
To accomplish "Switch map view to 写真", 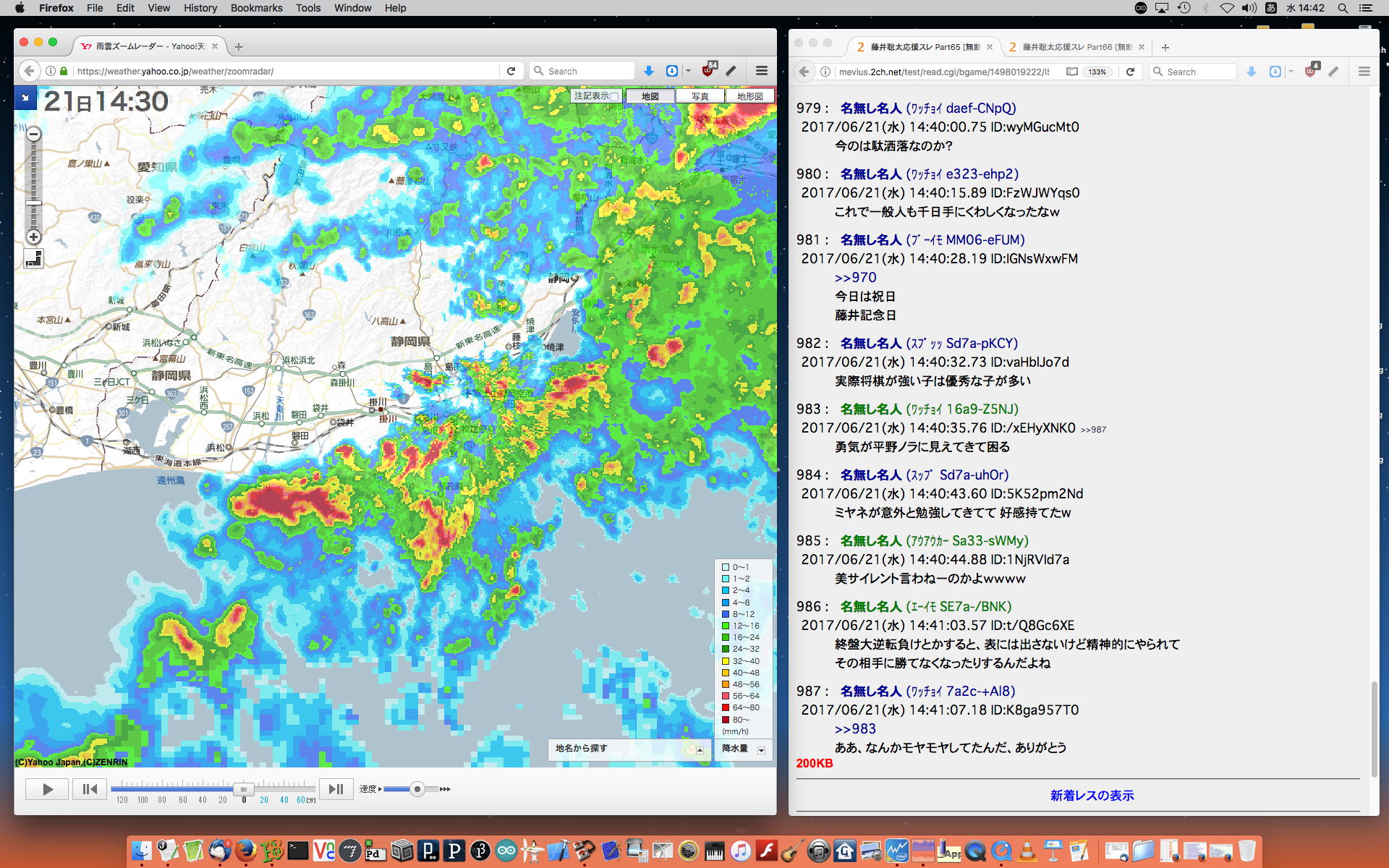I will point(700,96).
